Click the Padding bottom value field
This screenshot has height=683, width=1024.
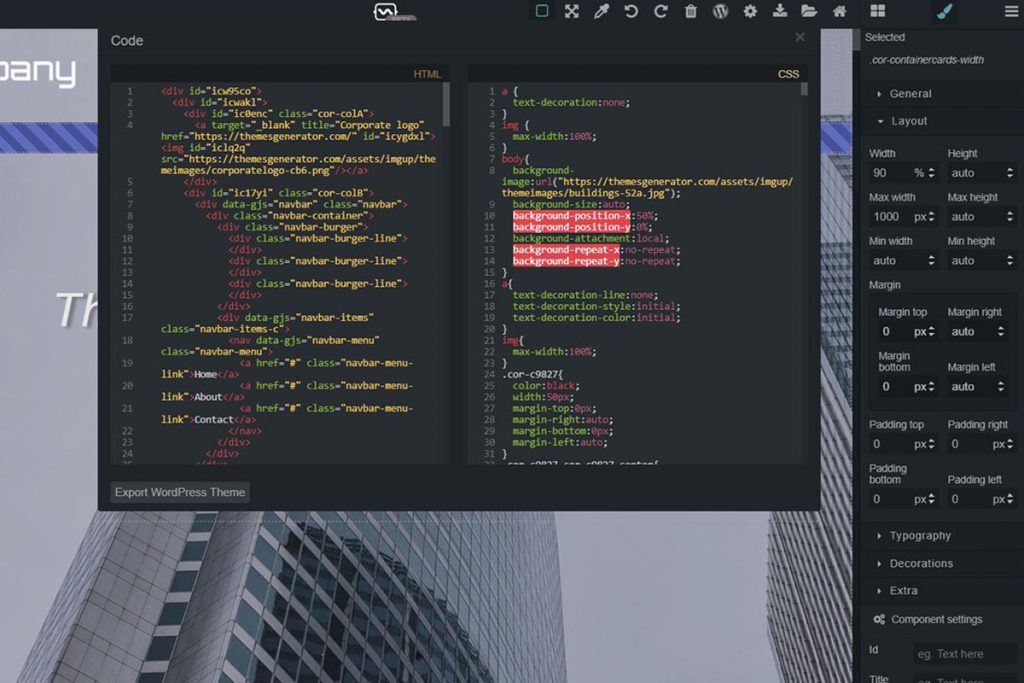click(889, 499)
